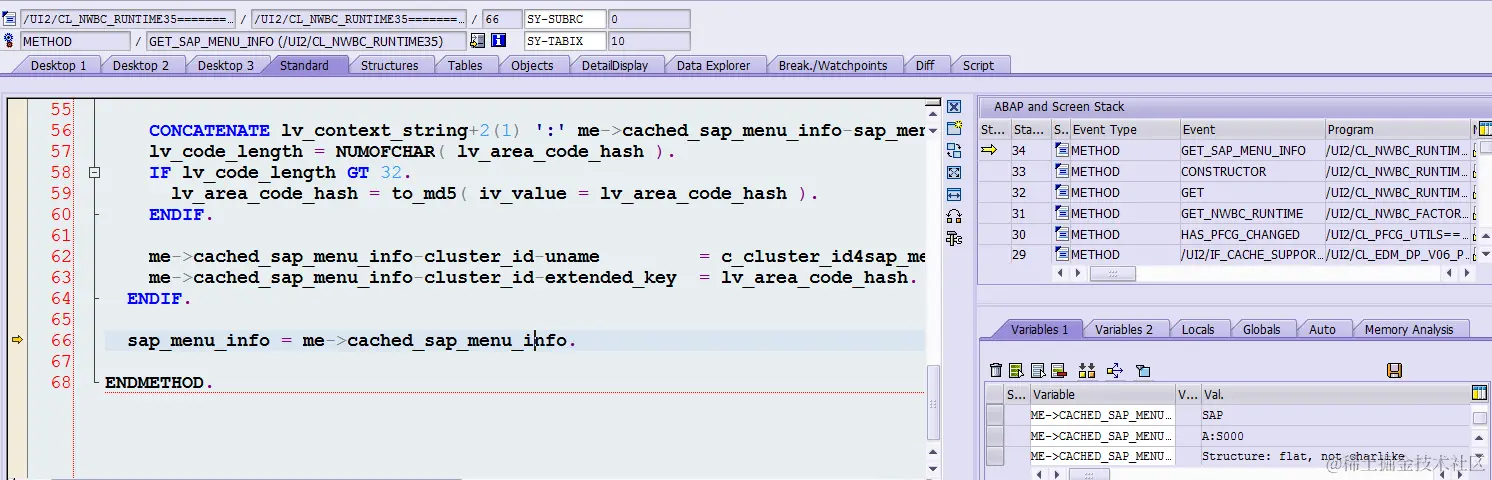Click the orange save icon in variables panel

[x=1395, y=371]
